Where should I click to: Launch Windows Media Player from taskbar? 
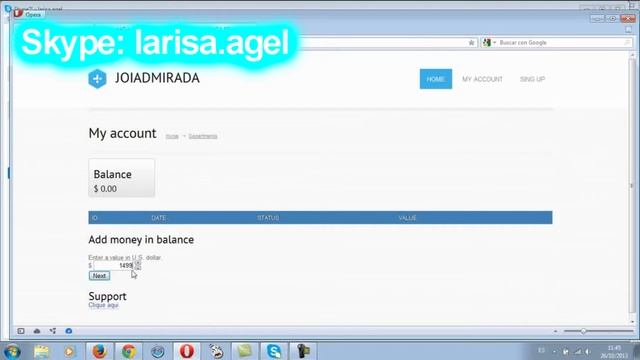69,351
